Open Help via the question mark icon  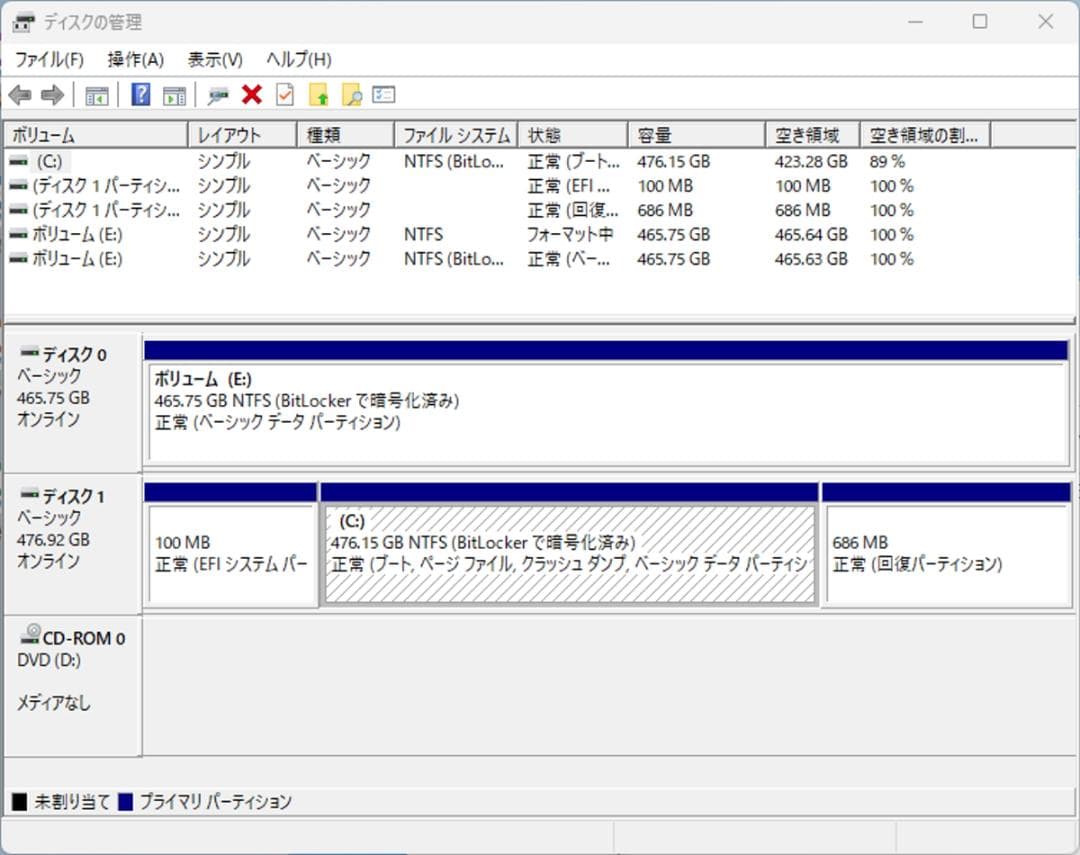pyautogui.click(x=140, y=94)
